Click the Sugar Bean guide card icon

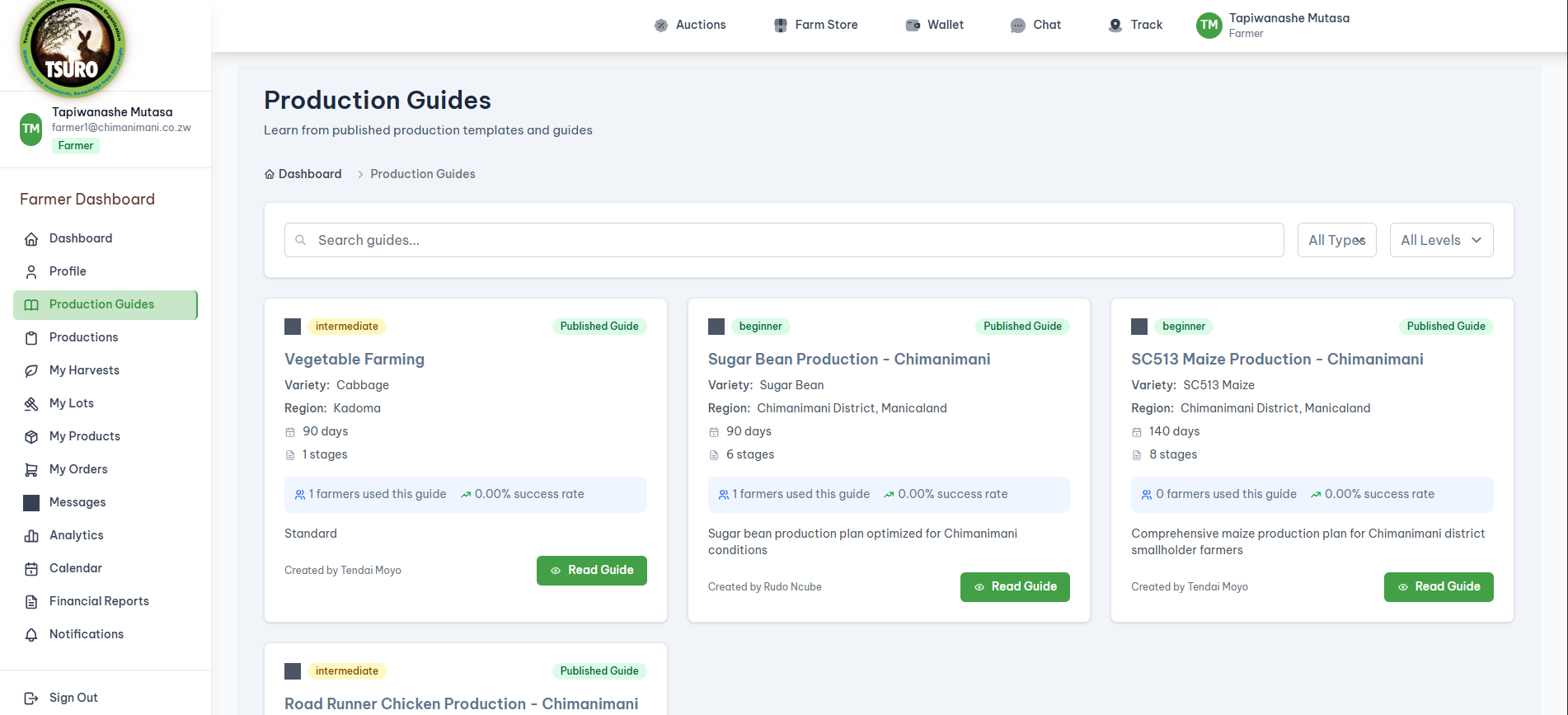click(716, 327)
